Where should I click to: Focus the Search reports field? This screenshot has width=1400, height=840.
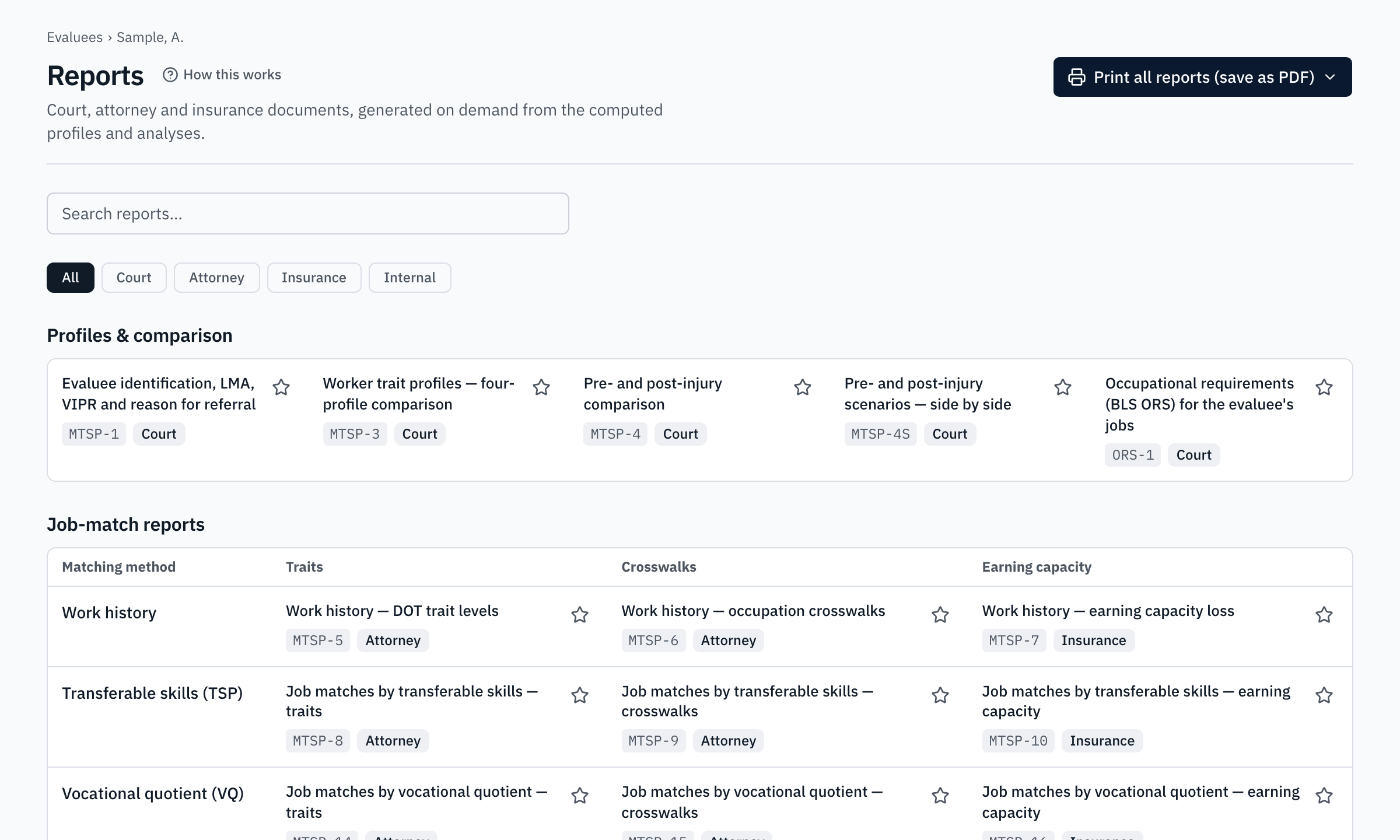[308, 213]
